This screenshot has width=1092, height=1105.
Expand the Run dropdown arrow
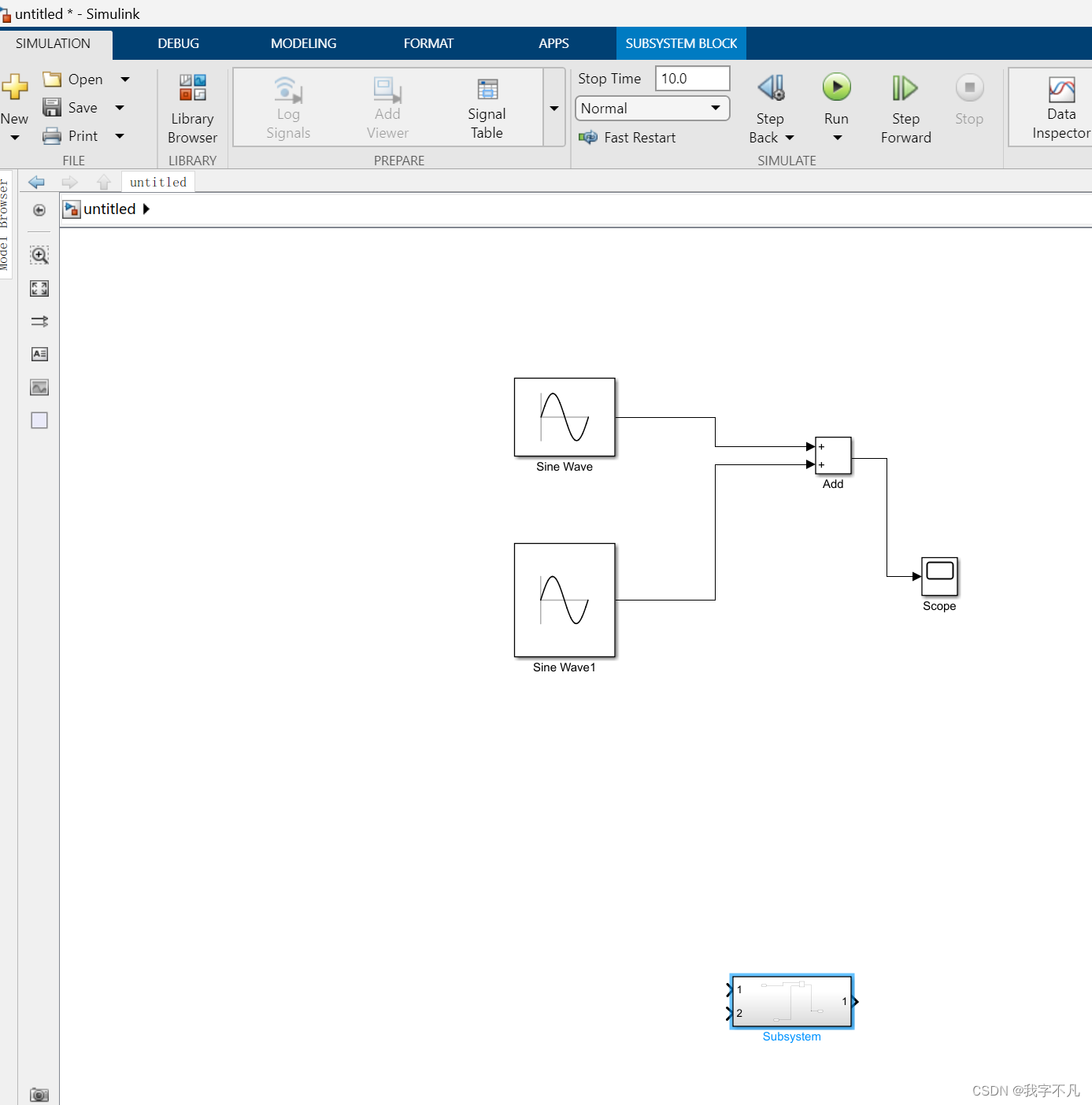(x=837, y=139)
